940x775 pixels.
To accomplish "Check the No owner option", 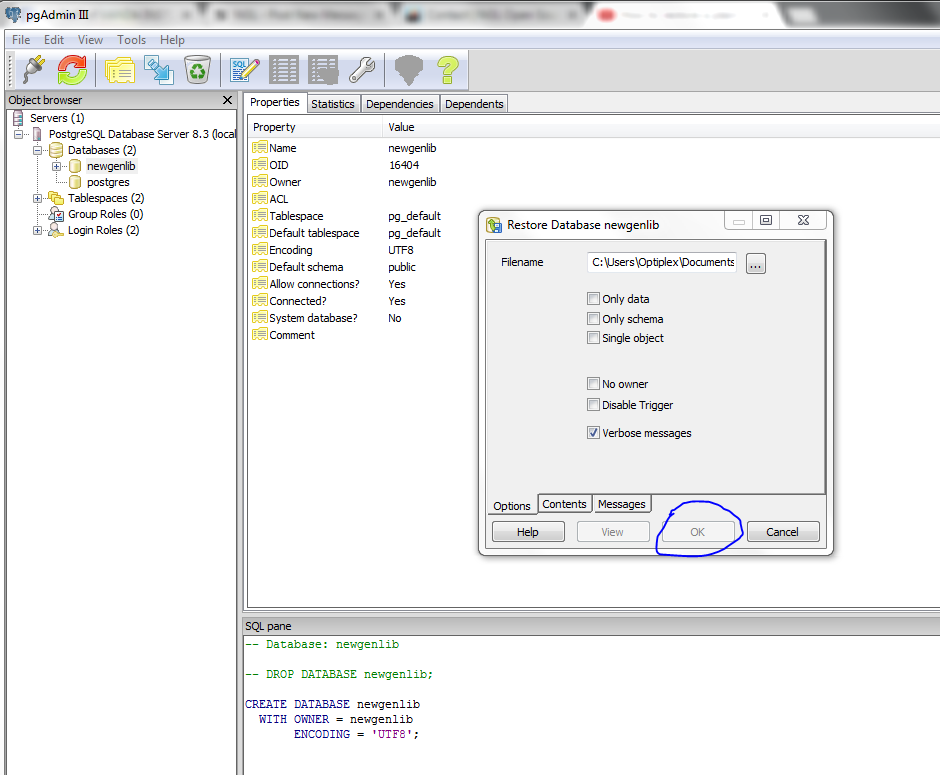I will click(x=594, y=384).
